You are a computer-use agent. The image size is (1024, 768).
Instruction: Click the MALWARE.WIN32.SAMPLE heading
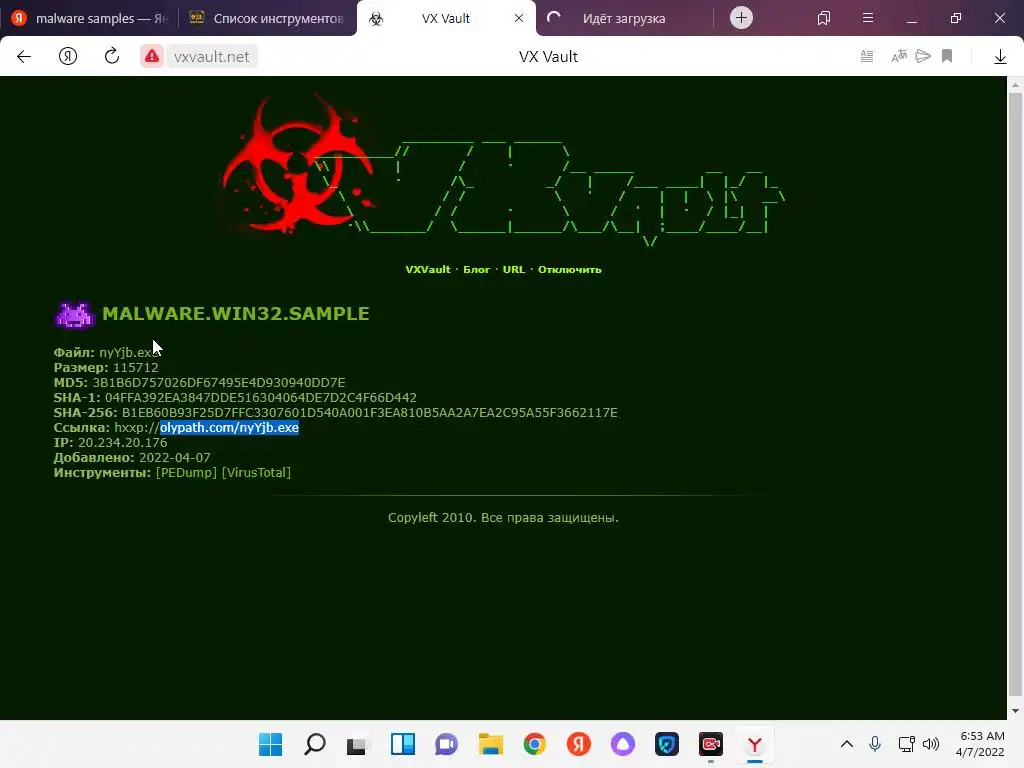[236, 313]
